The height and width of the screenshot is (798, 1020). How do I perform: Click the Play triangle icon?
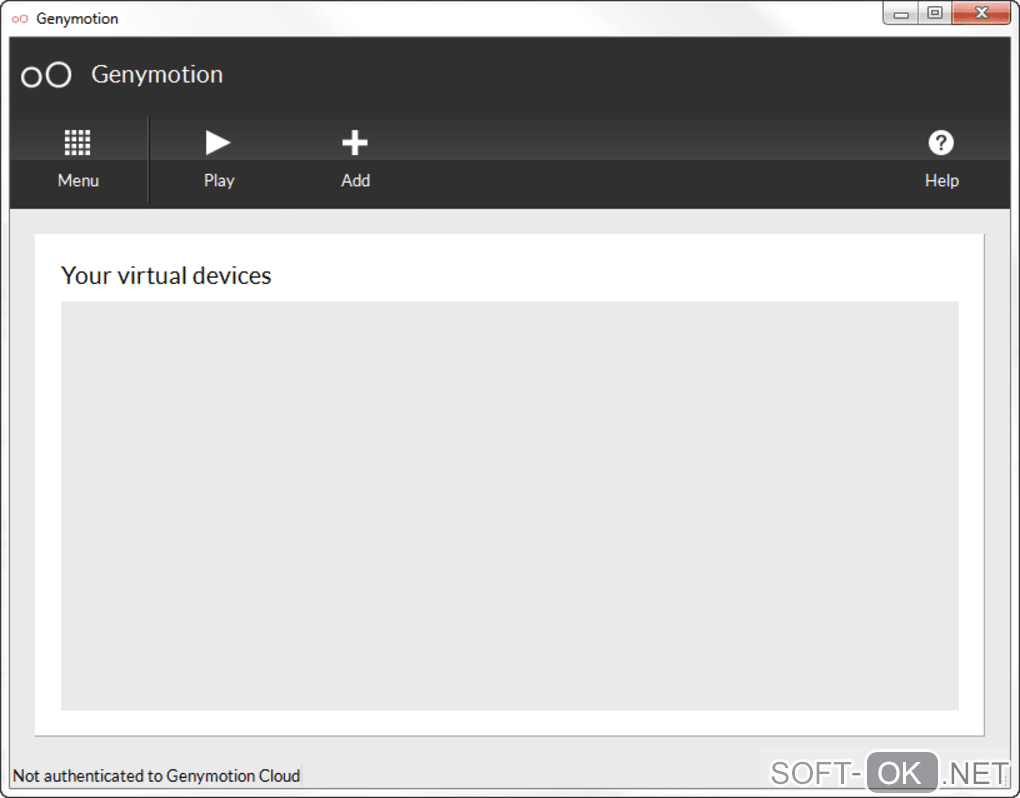point(218,143)
